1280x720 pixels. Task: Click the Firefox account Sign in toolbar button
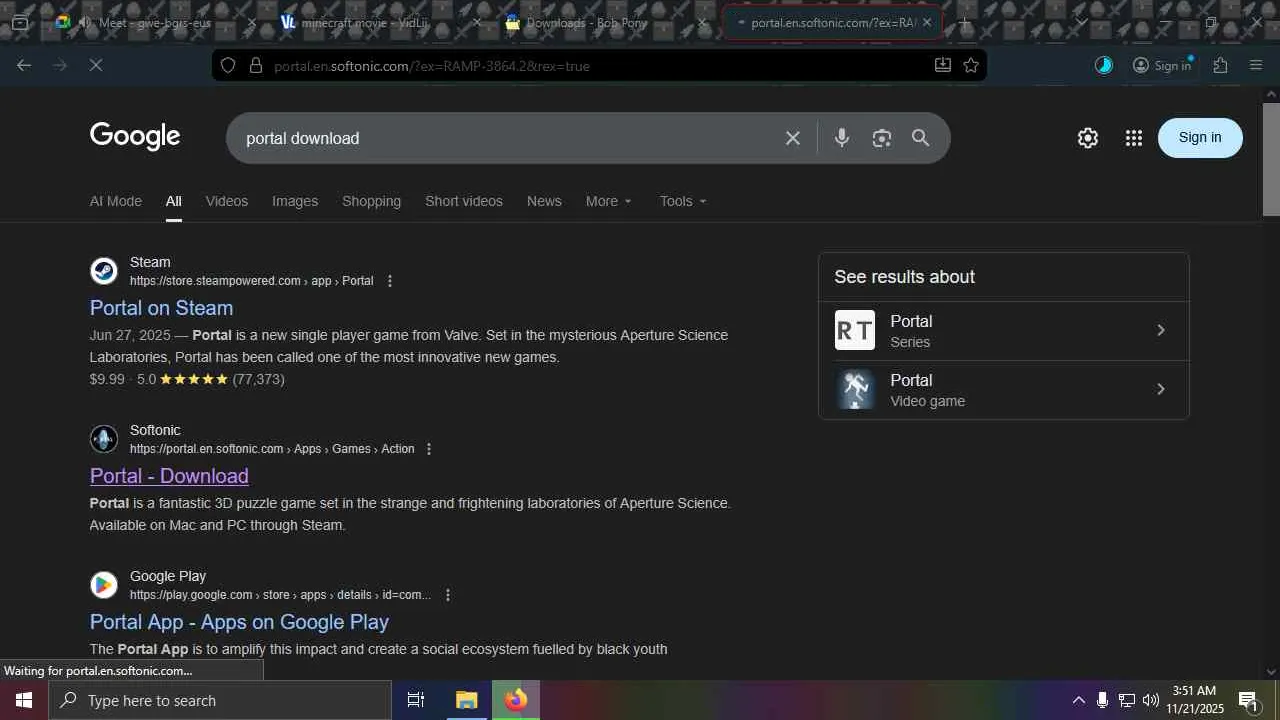pos(1162,65)
